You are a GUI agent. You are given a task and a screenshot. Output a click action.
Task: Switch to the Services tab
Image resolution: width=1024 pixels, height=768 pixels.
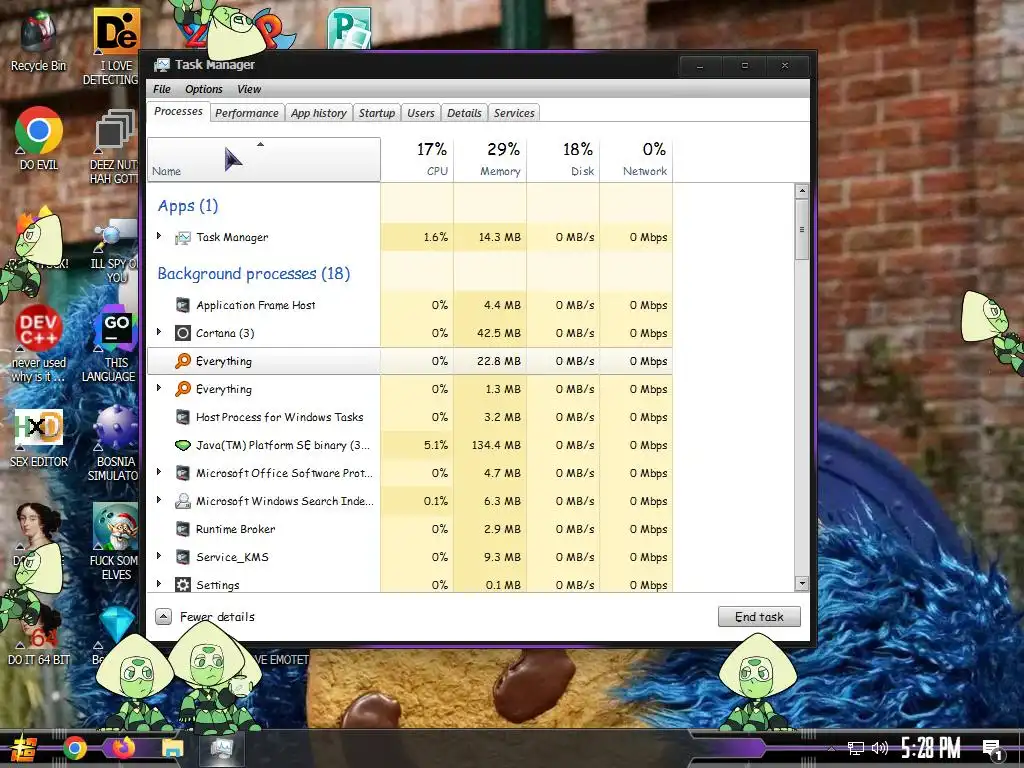(x=514, y=113)
